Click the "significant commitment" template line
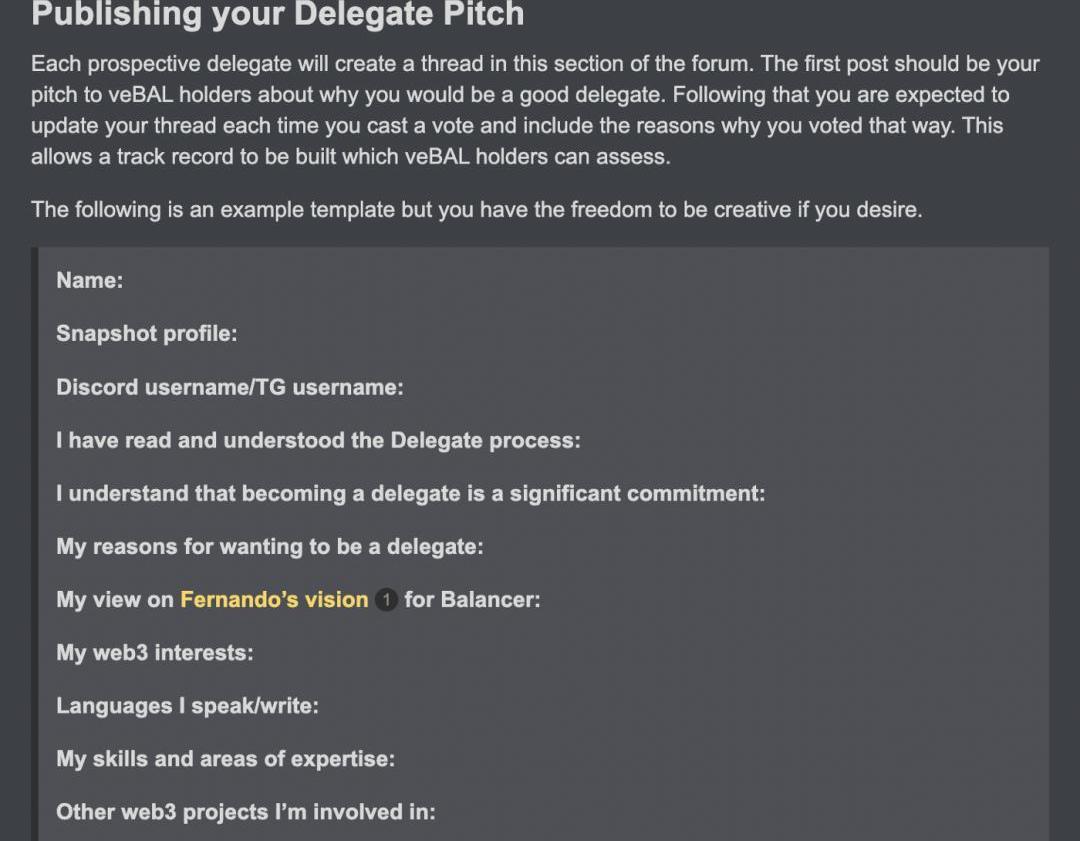Screen dimensions: 1080x841 [x=410, y=493]
